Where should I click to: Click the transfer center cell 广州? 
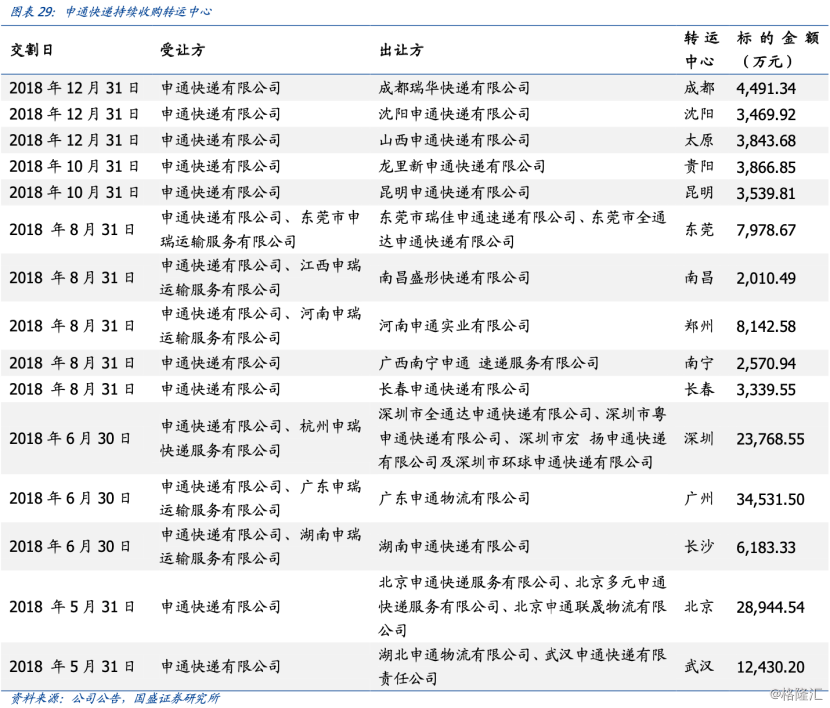699,498
